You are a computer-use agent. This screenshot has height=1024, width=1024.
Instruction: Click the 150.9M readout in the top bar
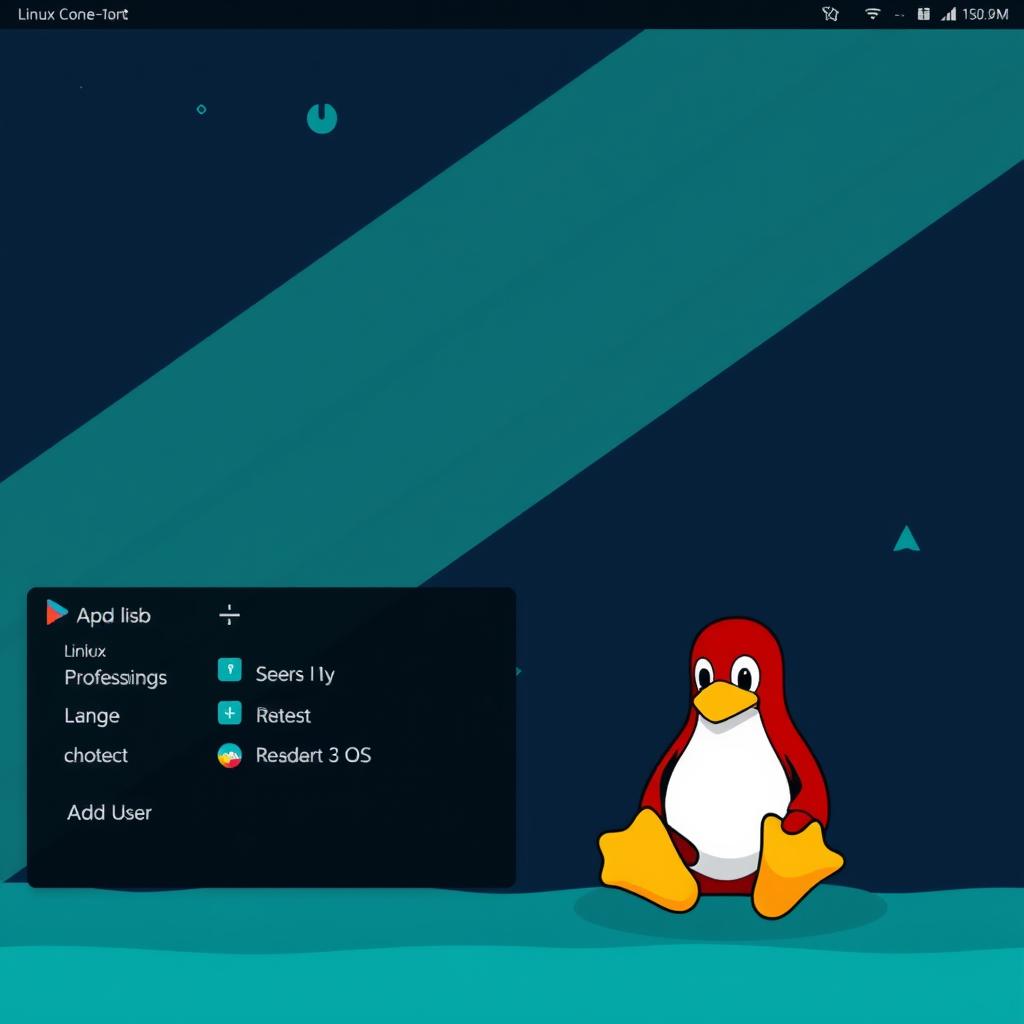pos(985,14)
